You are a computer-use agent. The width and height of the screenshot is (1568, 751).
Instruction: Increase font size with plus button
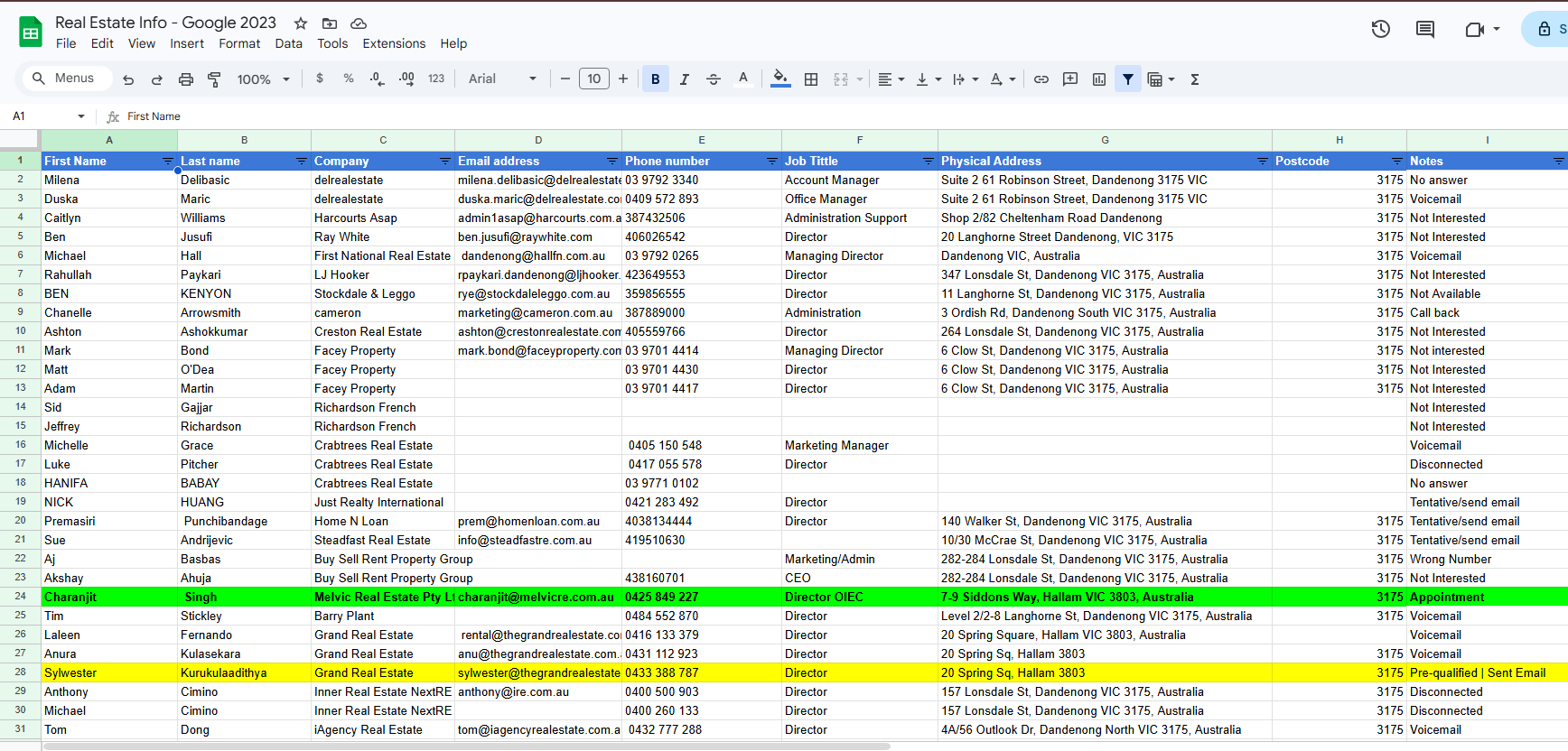tap(623, 79)
